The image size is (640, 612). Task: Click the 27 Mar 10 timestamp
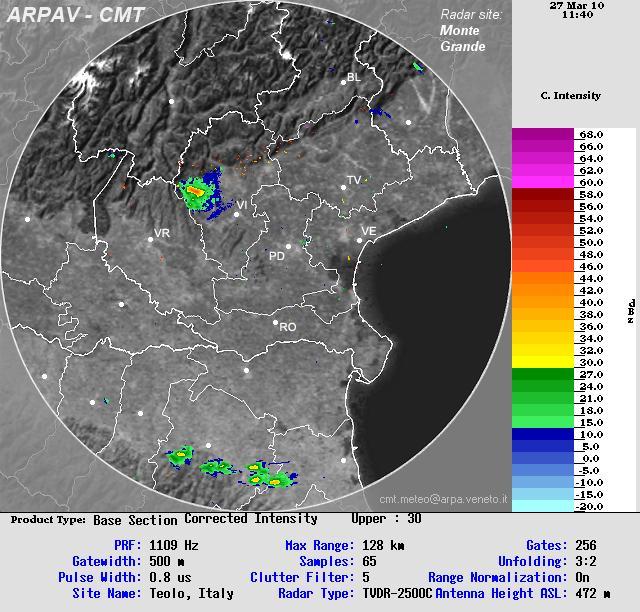tap(577, 5)
